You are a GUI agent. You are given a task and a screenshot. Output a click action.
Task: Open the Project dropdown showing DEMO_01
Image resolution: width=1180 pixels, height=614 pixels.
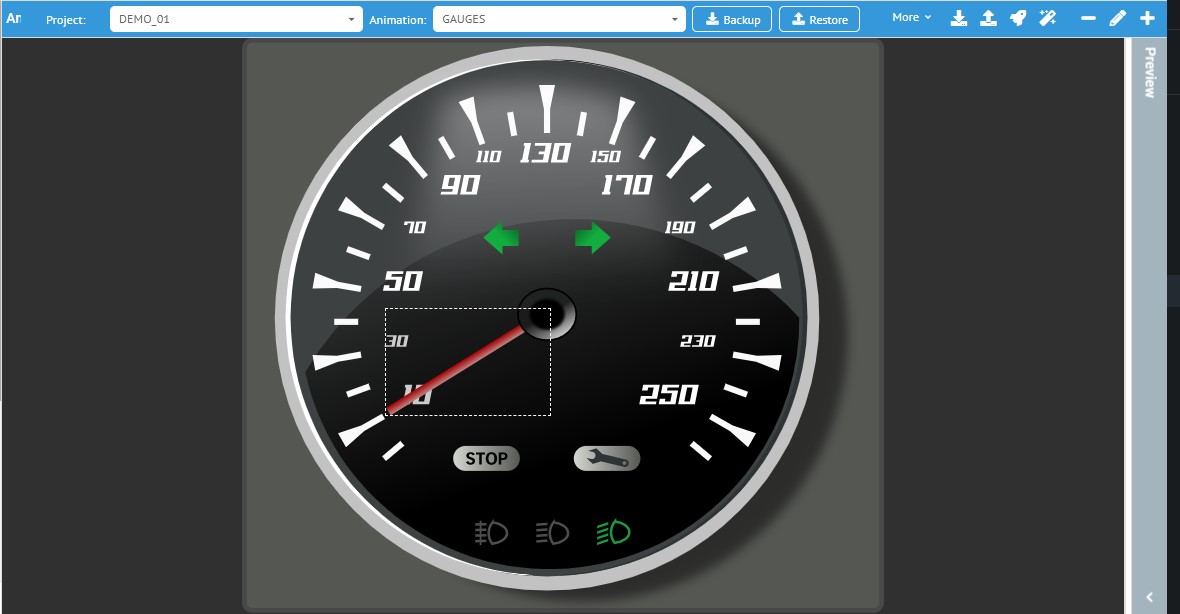[236, 19]
